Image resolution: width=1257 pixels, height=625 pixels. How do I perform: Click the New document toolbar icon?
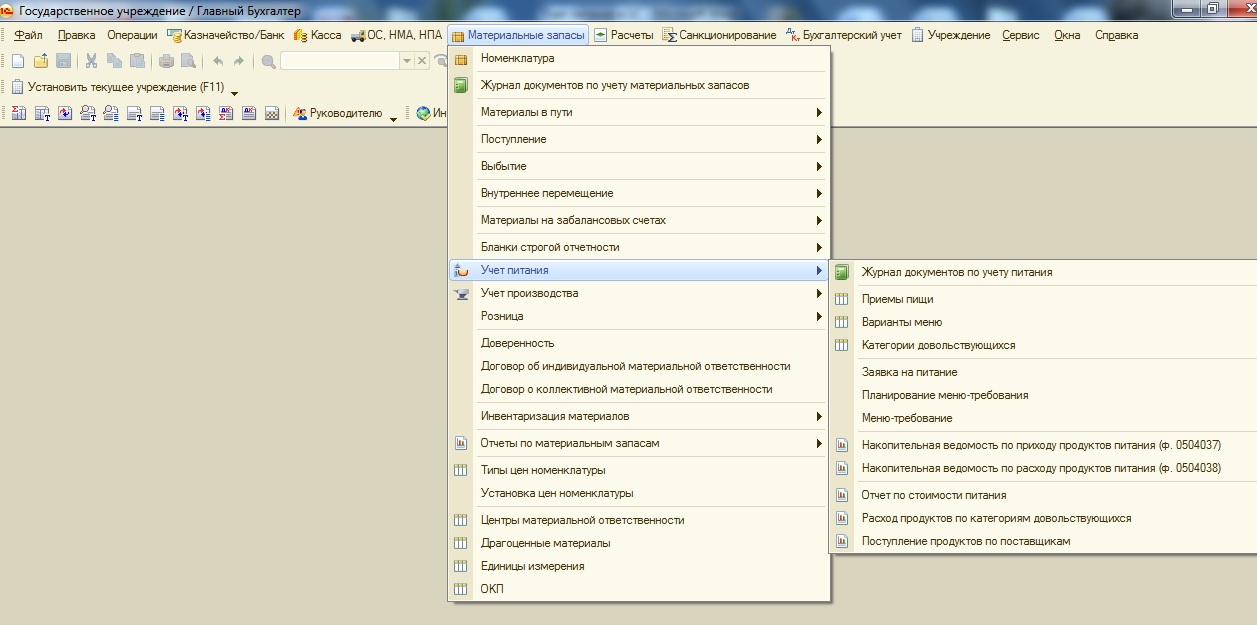click(x=17, y=61)
